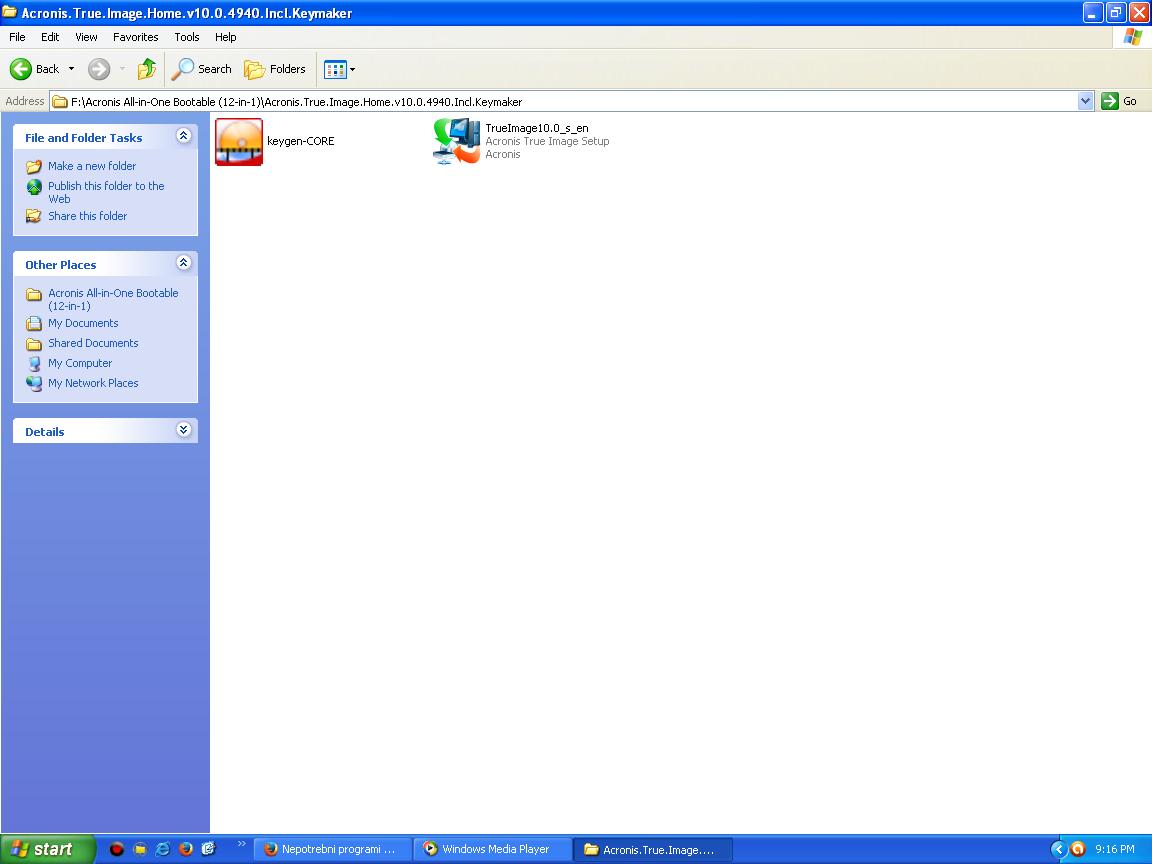Click the last quick launch icon before chevron

click(x=209, y=849)
